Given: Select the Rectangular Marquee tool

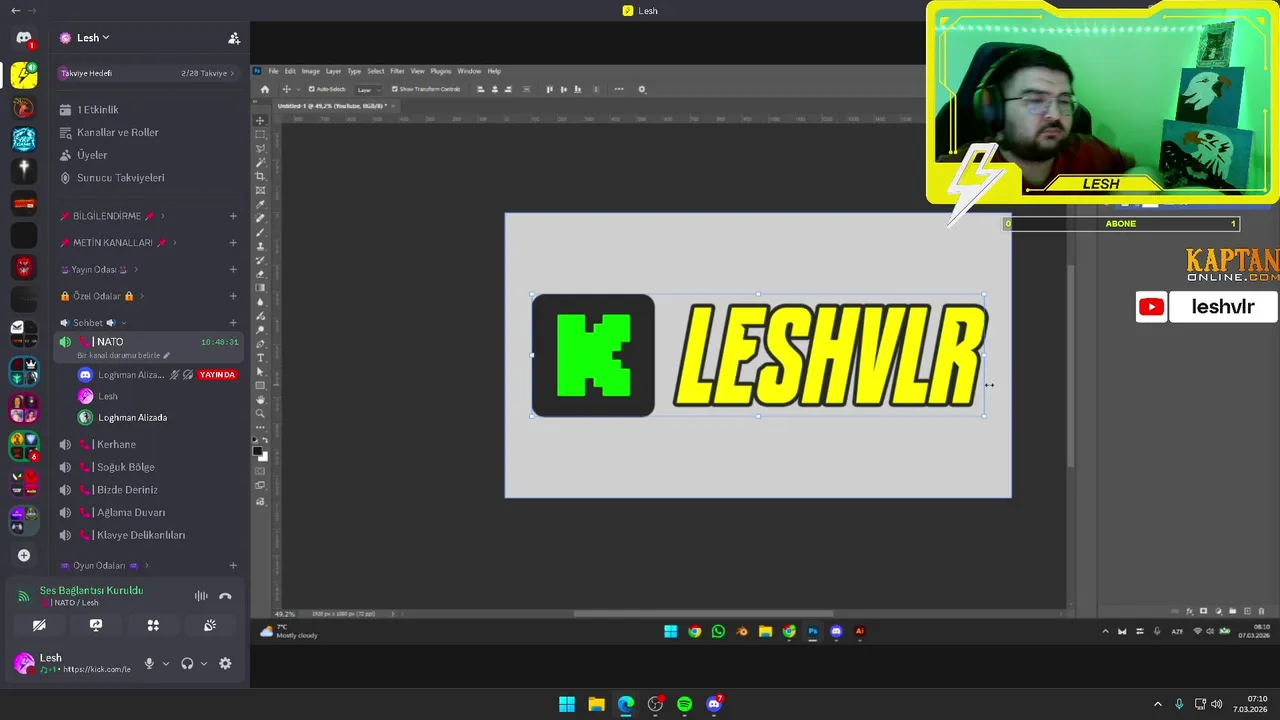Looking at the screenshot, I should (260, 134).
